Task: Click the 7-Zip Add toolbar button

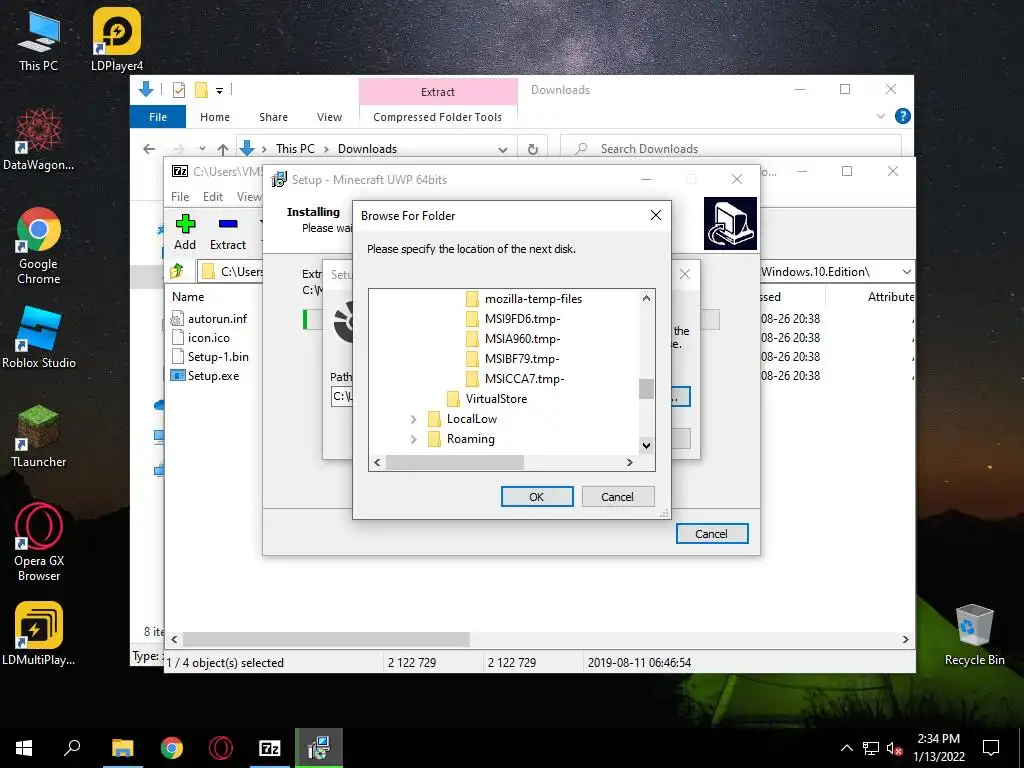Action: [185, 232]
